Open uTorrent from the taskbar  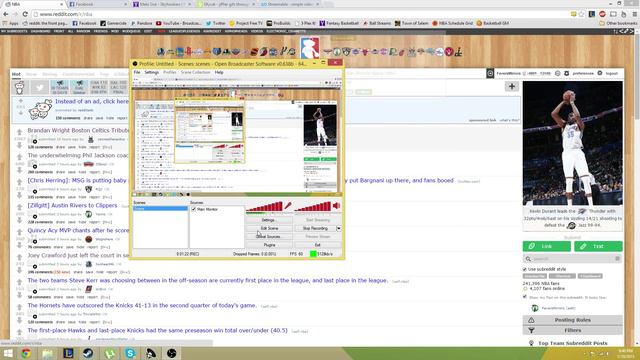[x=109, y=353]
